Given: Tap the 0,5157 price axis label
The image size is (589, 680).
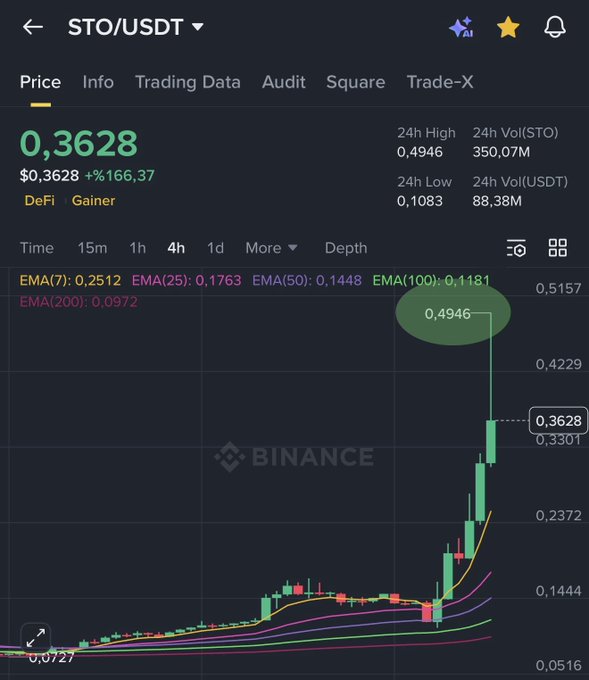Looking at the screenshot, I should pyautogui.click(x=558, y=288).
